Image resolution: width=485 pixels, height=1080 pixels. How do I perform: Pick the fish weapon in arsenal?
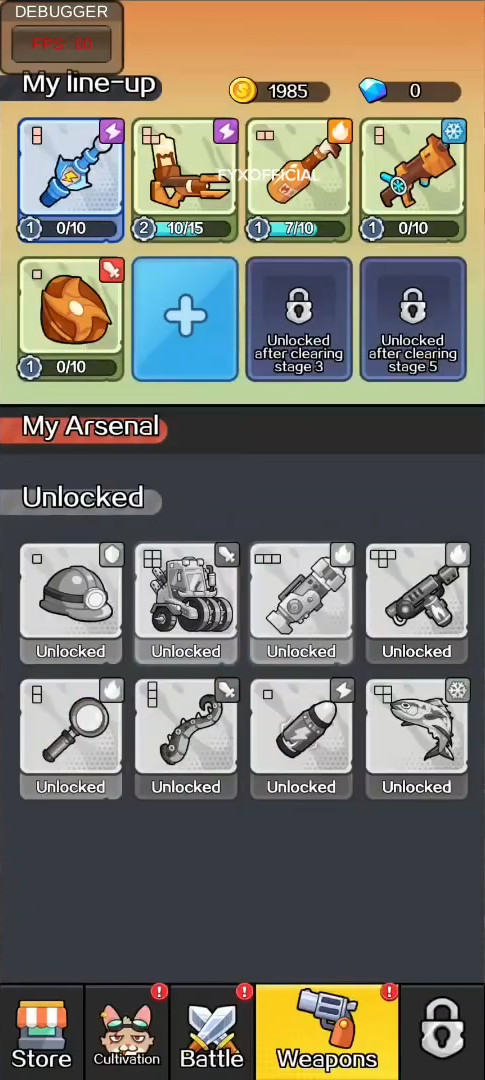[x=417, y=739]
